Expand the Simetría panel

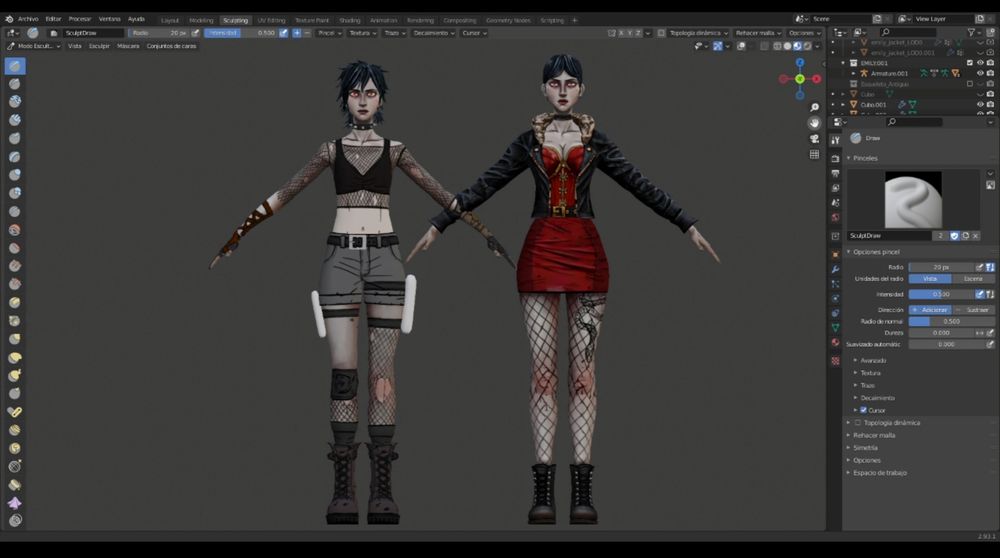(865, 448)
